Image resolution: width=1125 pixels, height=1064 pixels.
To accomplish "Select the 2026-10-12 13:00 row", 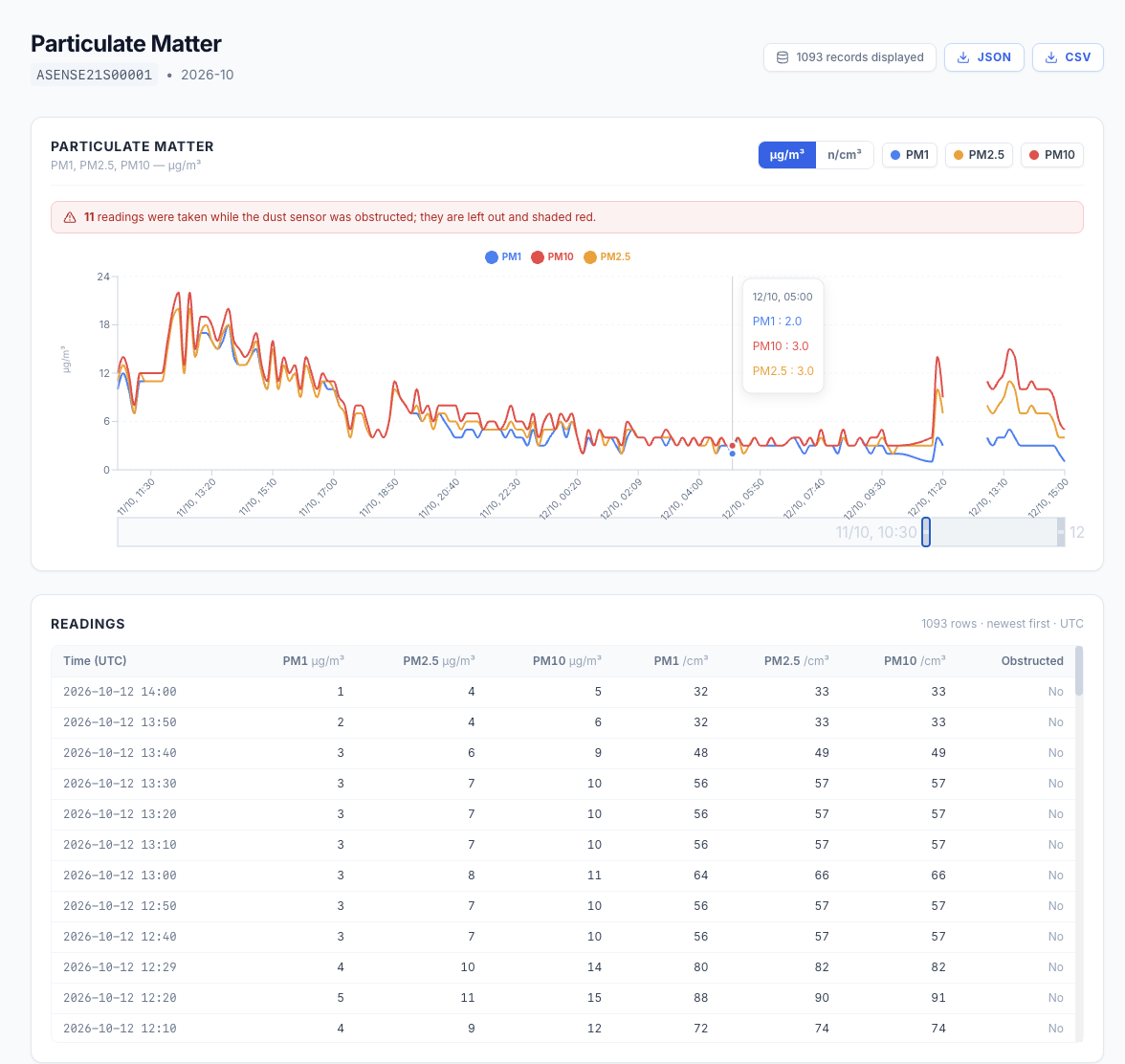I will (x=563, y=876).
